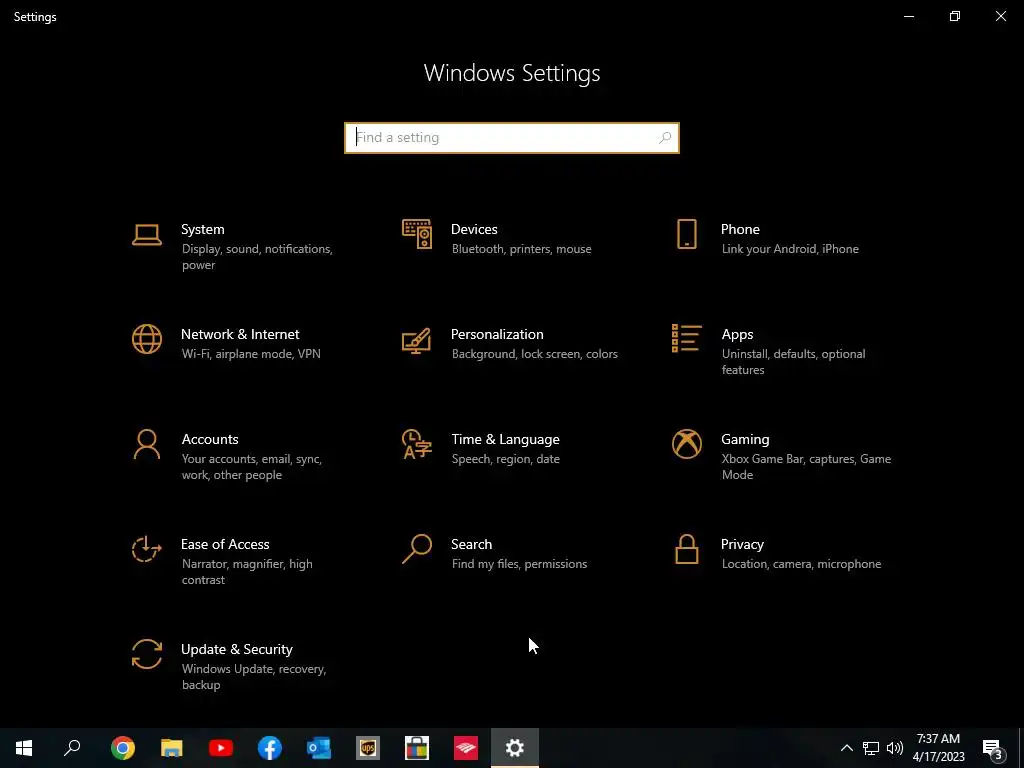
Task: Click the magnifier inside the search box
Action: [665, 138]
